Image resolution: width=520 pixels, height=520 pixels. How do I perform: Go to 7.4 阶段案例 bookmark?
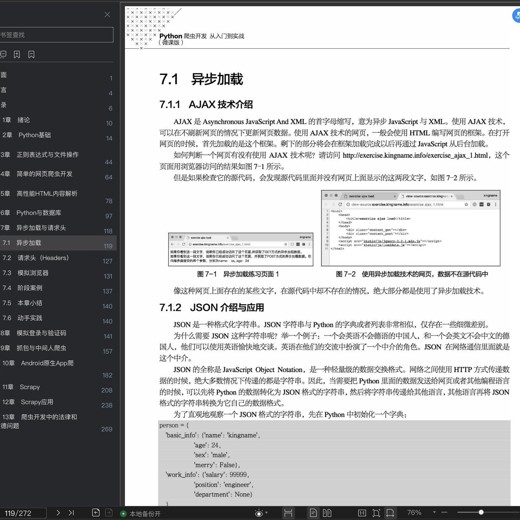22,288
